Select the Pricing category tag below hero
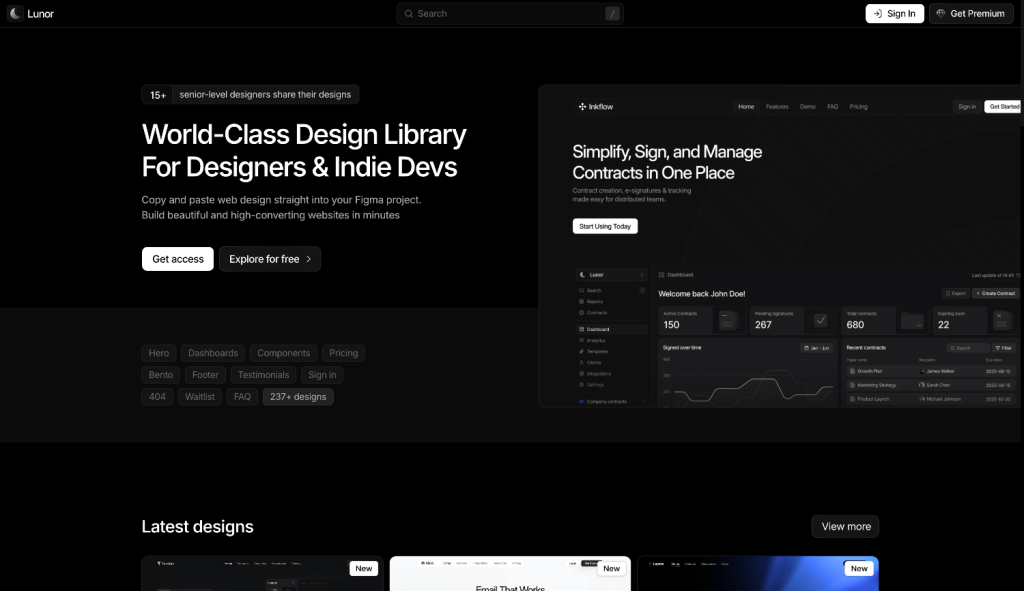Image resolution: width=1024 pixels, height=591 pixels. 344,353
